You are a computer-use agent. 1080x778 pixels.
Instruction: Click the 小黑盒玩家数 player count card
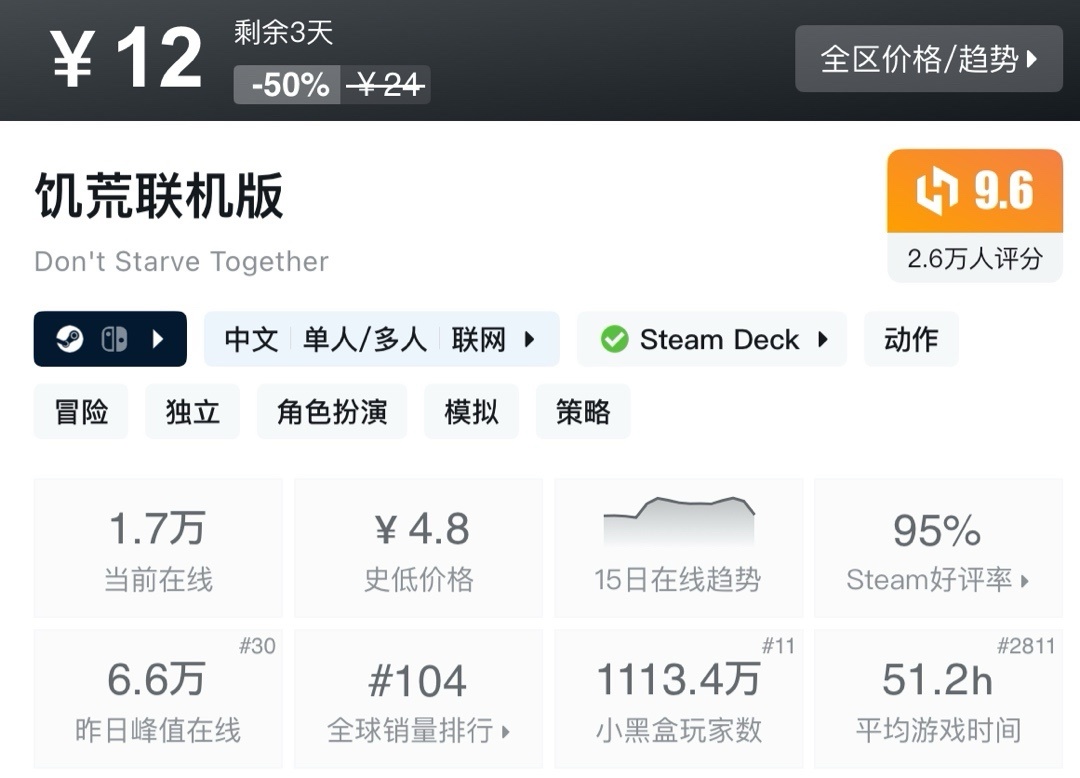coord(678,699)
